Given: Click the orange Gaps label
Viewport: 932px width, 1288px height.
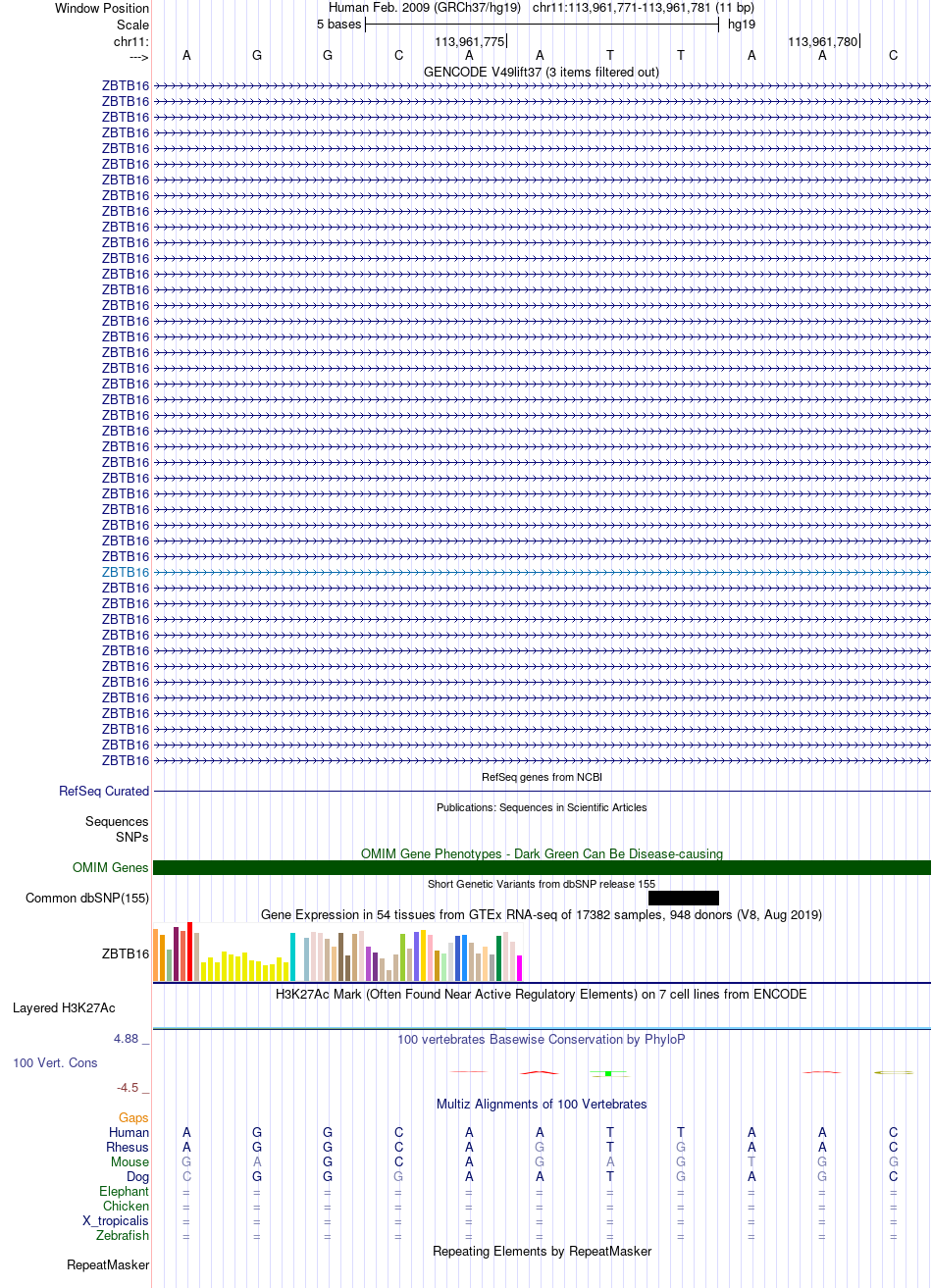Looking at the screenshot, I should point(134,1117).
